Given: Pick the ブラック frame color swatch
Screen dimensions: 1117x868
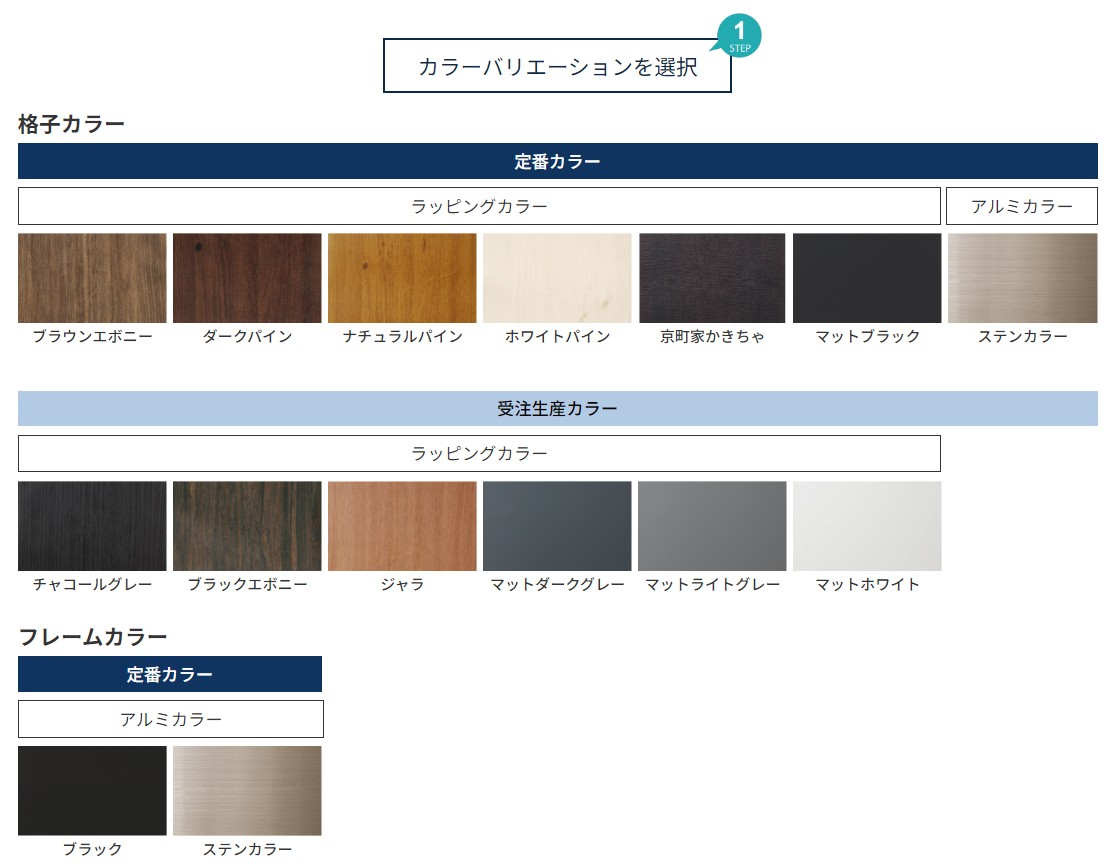Looking at the screenshot, I should (x=92, y=790).
